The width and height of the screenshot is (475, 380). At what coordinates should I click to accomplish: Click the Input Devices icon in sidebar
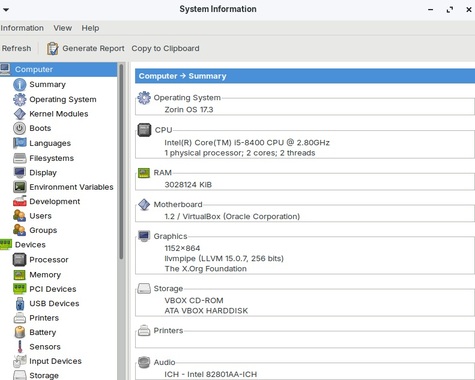click(20, 361)
